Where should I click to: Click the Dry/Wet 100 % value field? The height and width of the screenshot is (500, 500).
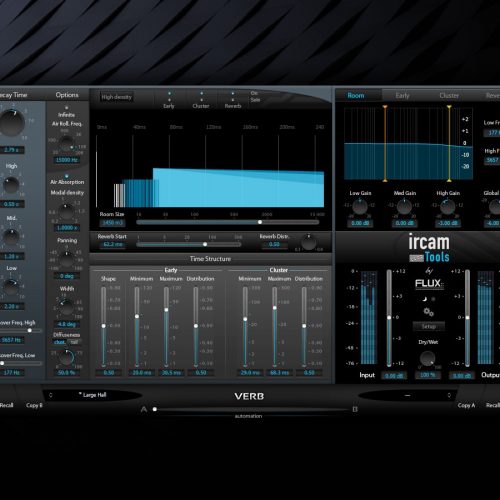click(428, 376)
